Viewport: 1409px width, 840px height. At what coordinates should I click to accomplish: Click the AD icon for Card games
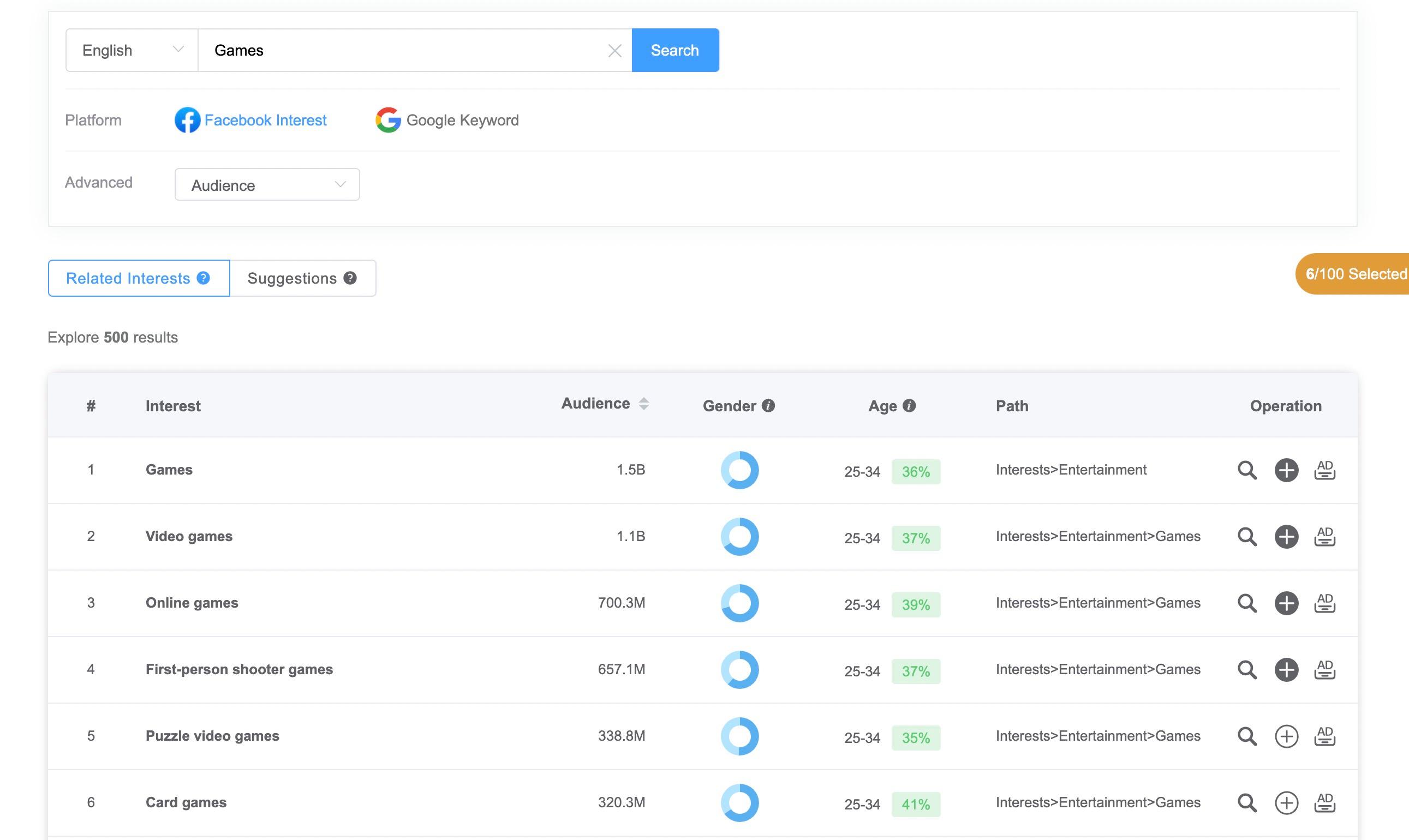point(1324,802)
